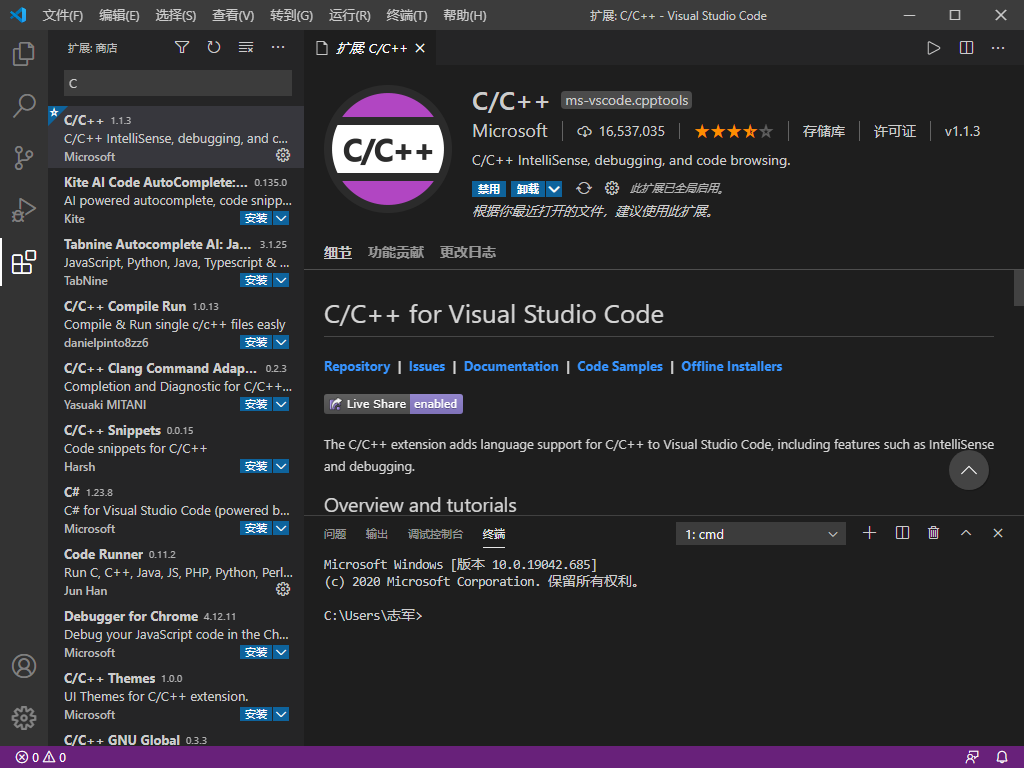The width and height of the screenshot is (1024, 768).
Task: Switch to the 问题 panel tab
Action: [x=335, y=534]
